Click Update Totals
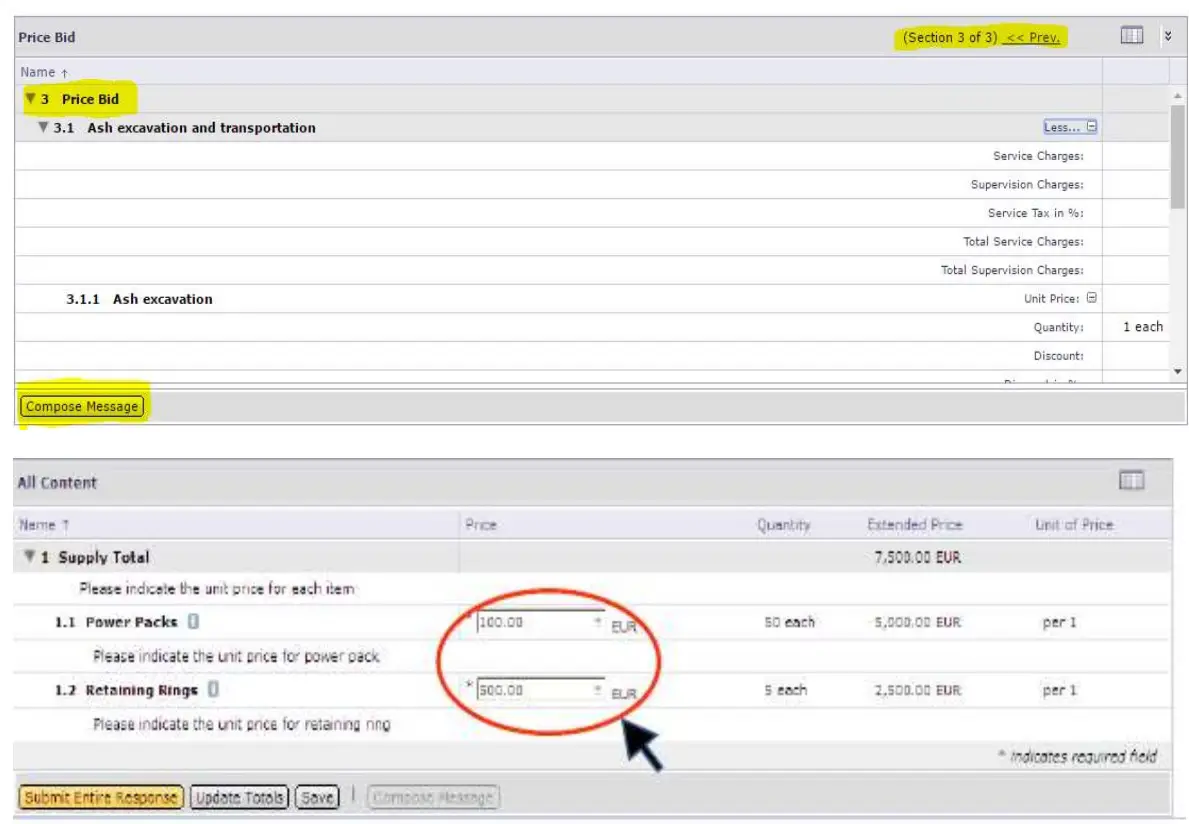The width and height of the screenshot is (1189, 824). tap(238, 797)
